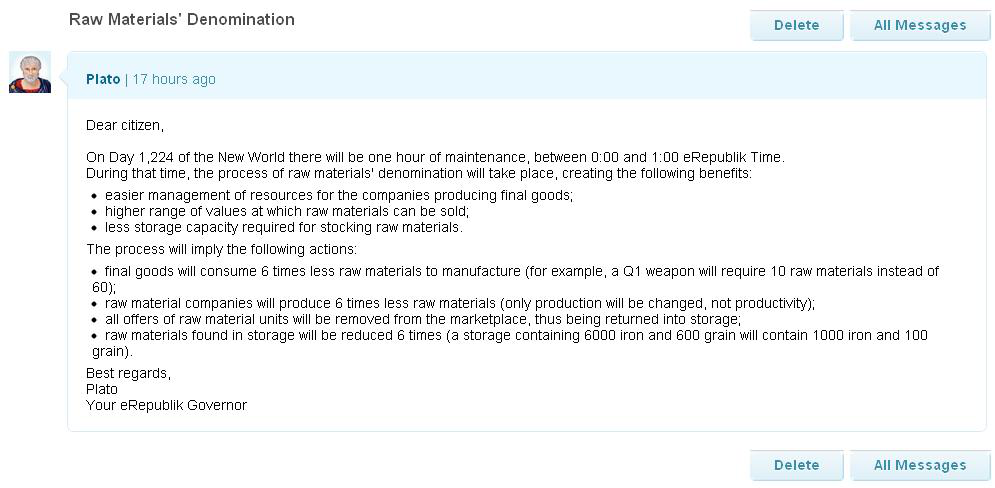The height and width of the screenshot is (488, 995).
Task: Click the "Raw Materials' Denomination" title
Action: point(182,19)
